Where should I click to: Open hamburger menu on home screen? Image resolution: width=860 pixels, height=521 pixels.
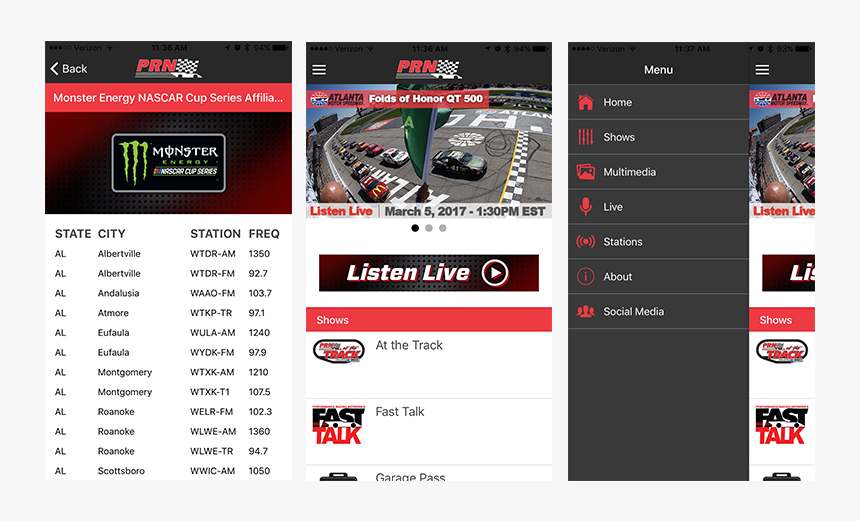coord(319,70)
